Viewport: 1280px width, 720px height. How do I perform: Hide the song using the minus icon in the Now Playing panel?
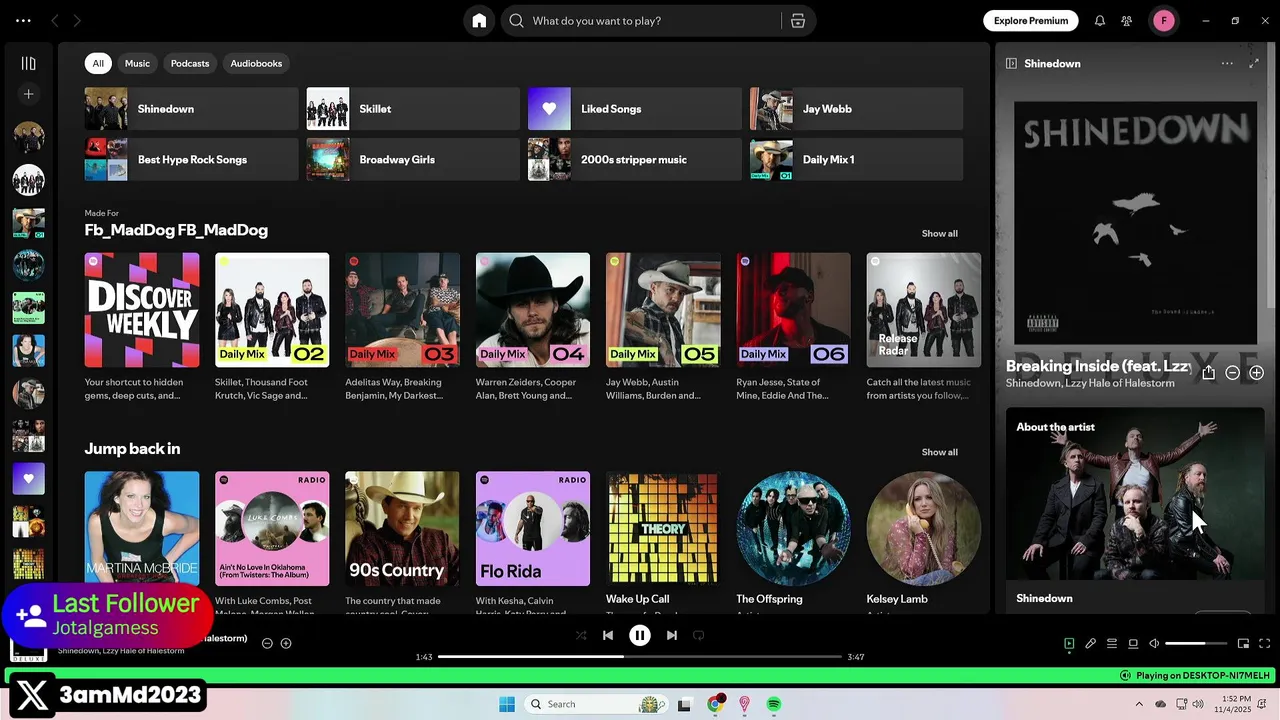tap(1232, 373)
